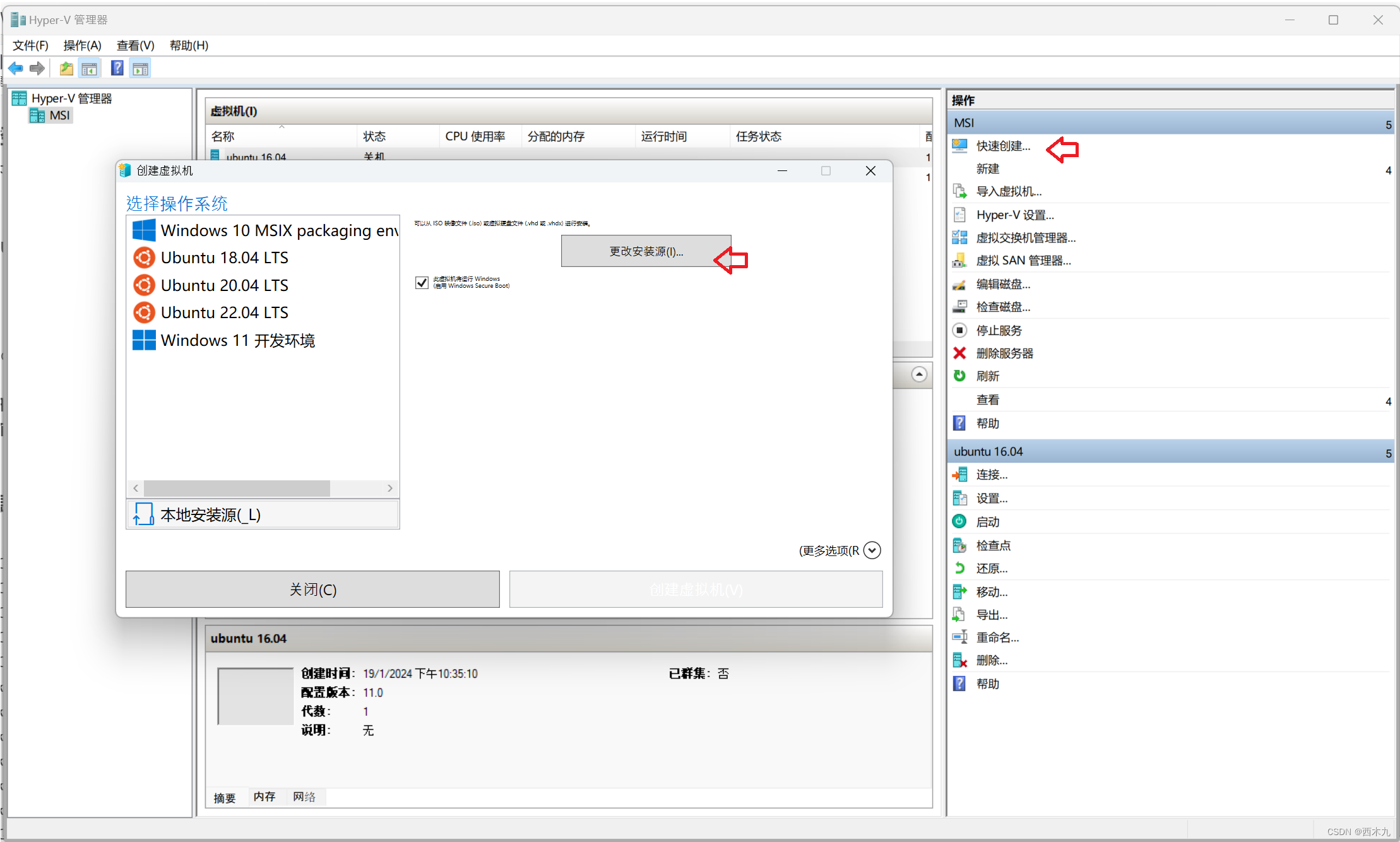Open the Action (操作) menu
1400x842 pixels.
point(82,45)
